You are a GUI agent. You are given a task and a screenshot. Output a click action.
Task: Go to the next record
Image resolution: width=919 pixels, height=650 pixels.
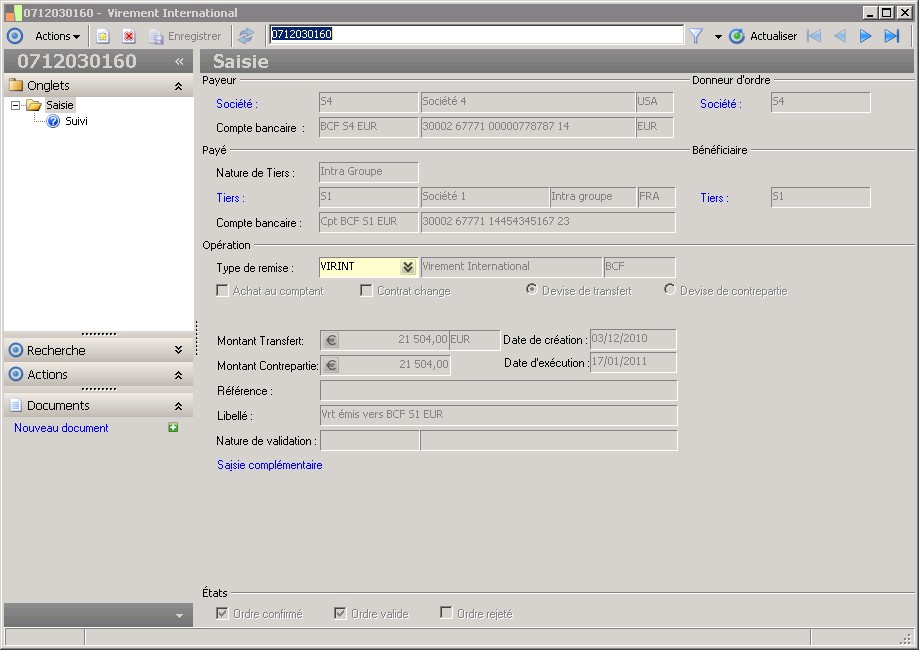click(866, 36)
